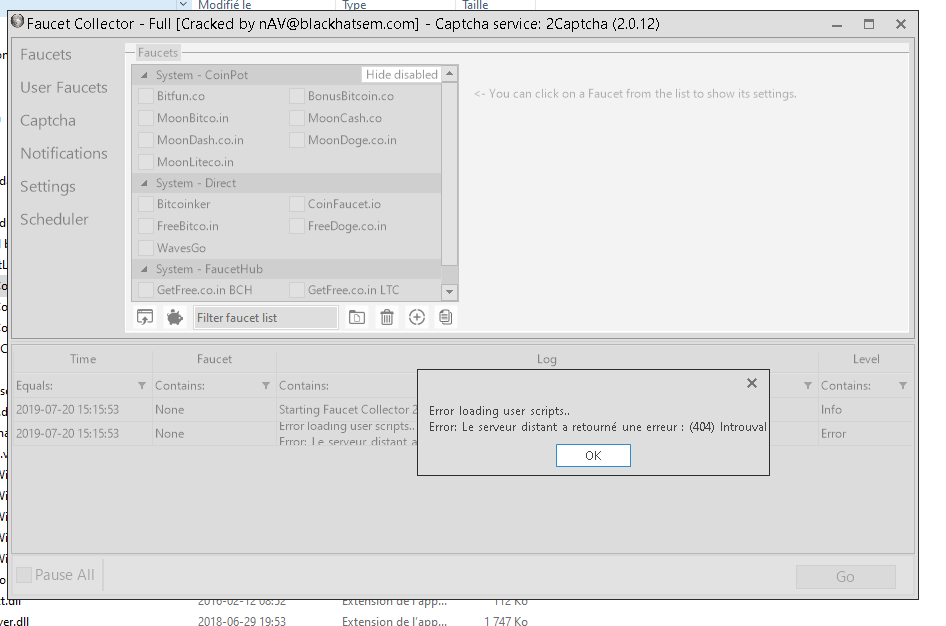
Task: Check GetFree.co.in LTC faucet
Action: pyautogui.click(x=296, y=290)
